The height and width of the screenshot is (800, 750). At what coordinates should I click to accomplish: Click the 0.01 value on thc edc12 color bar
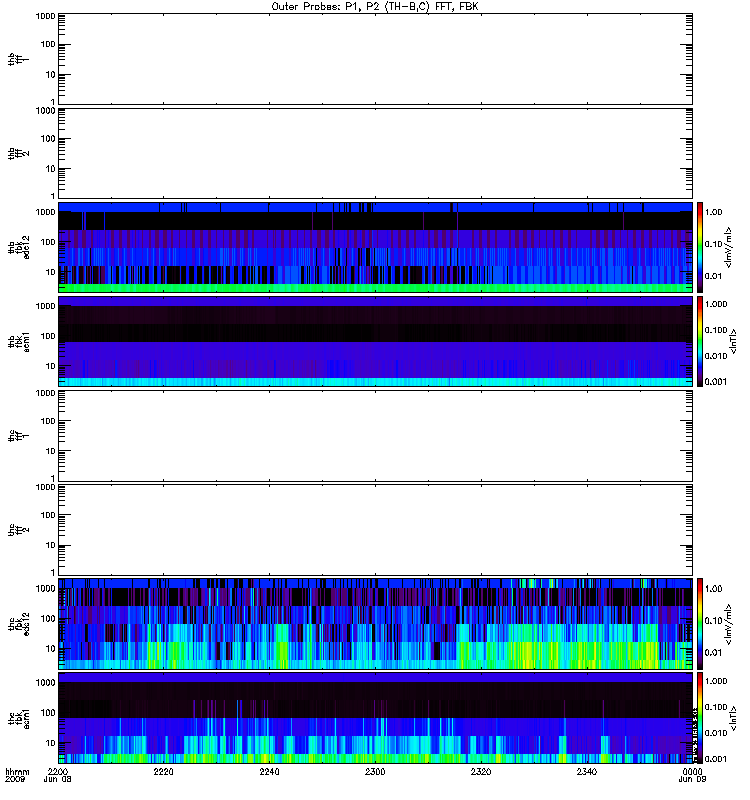pos(714,653)
